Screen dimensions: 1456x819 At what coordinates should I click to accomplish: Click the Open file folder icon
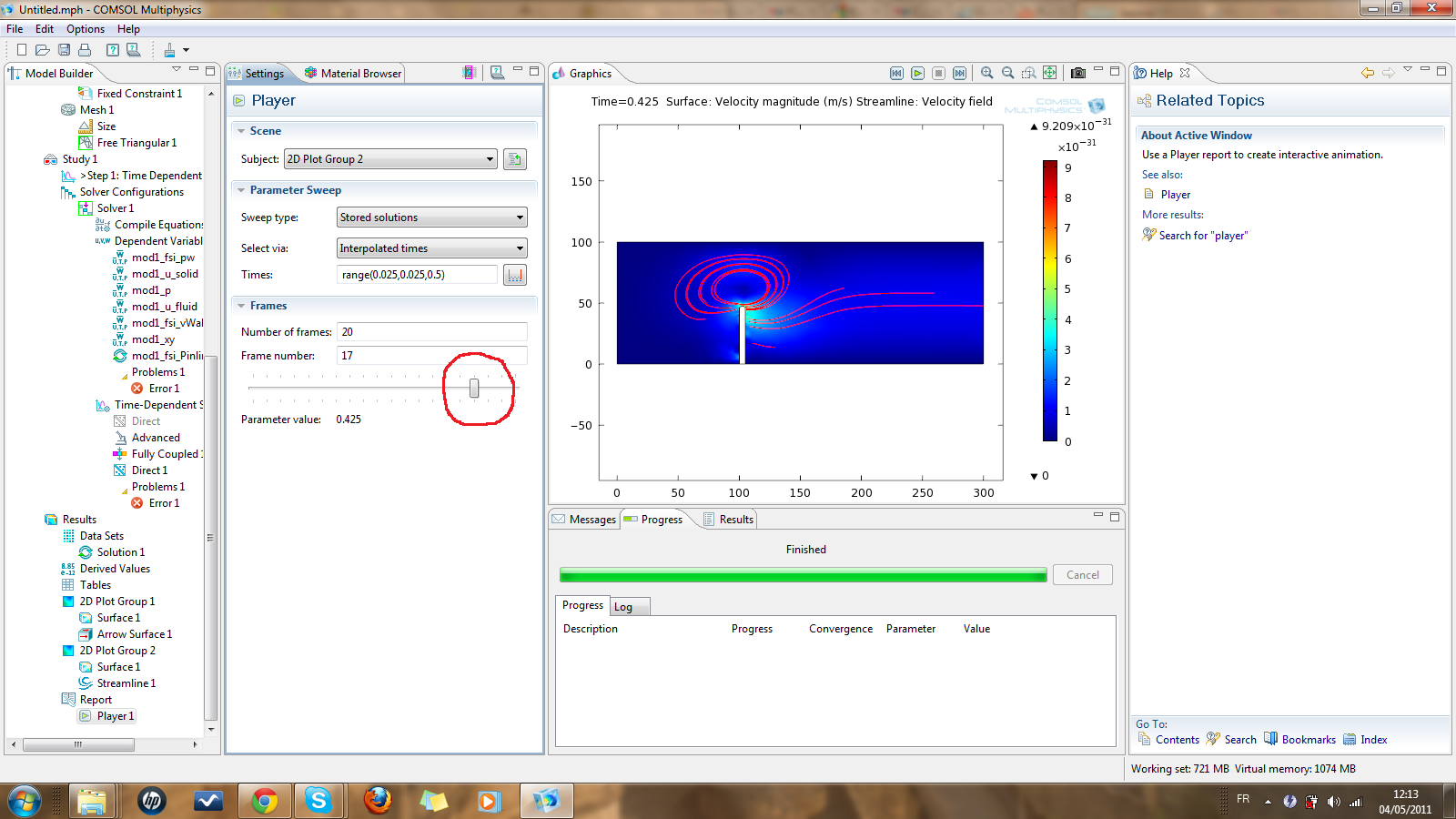pyautogui.click(x=42, y=50)
